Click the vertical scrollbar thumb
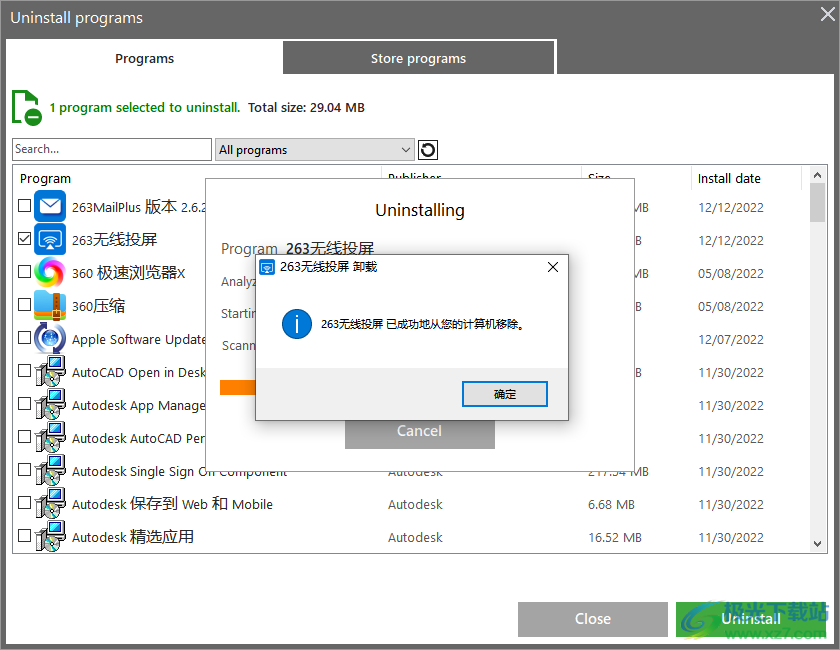Image resolution: width=840 pixels, height=650 pixels. coord(817,203)
